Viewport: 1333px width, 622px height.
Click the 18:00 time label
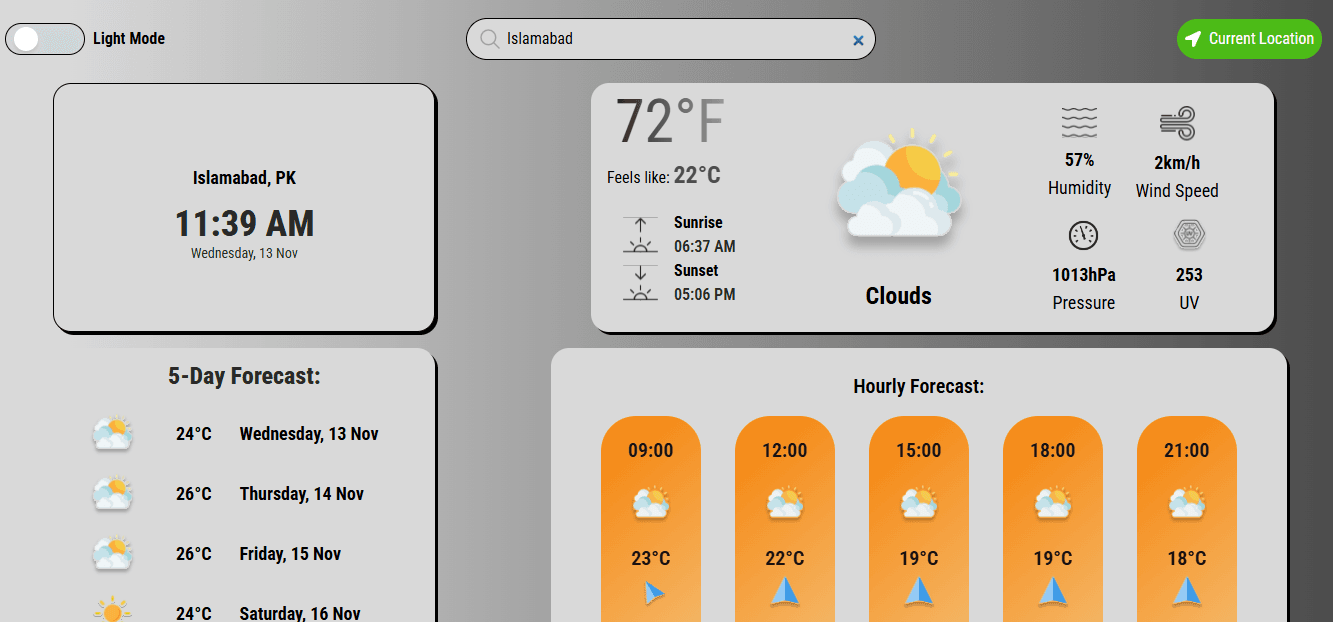1053,451
